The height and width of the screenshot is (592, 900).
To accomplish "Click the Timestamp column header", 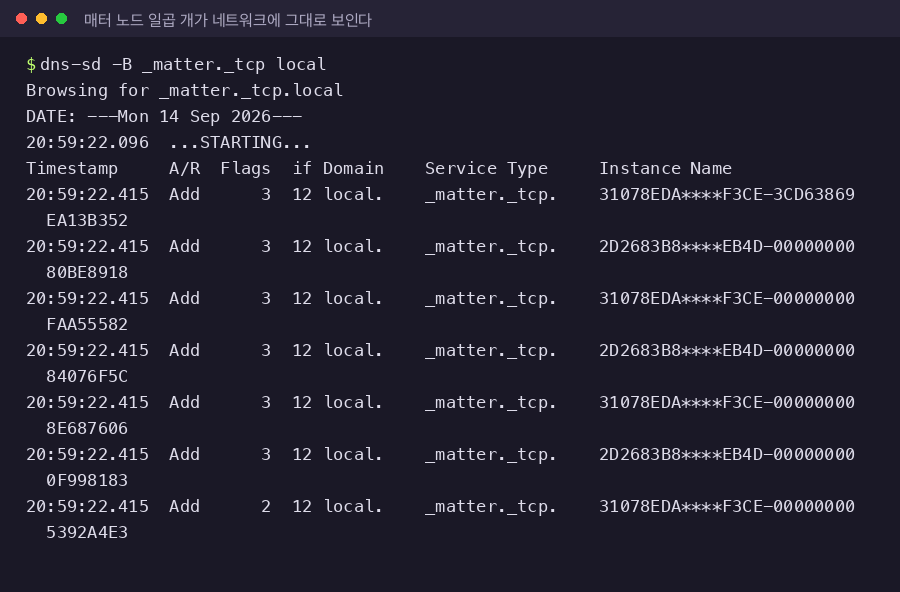I will 72,168.
